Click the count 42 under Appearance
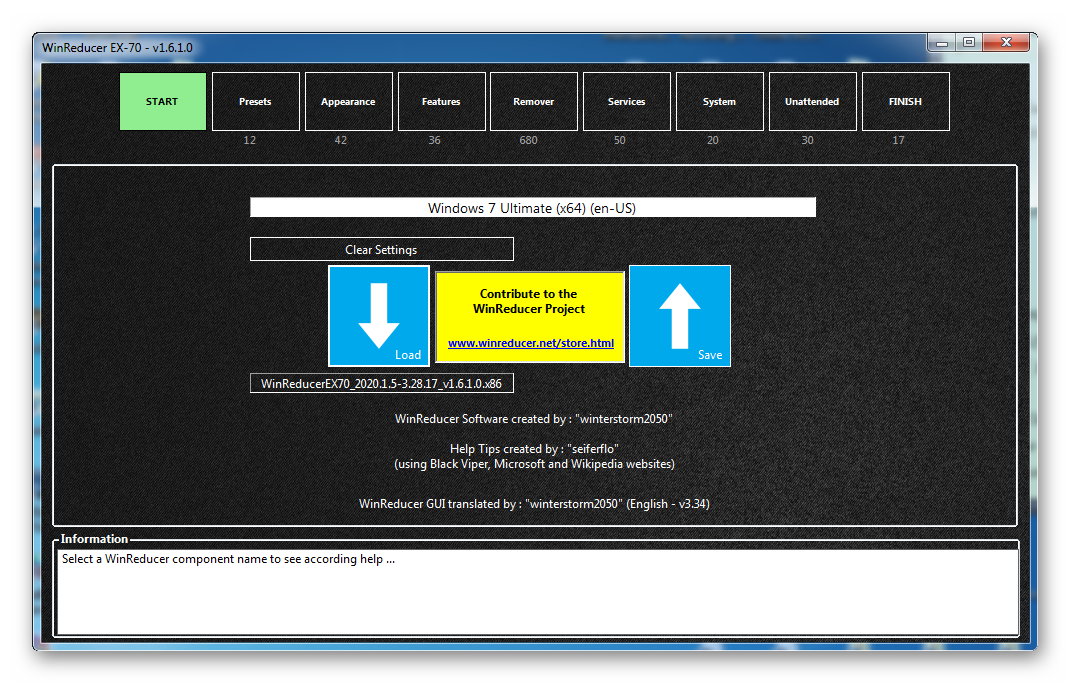The image size is (1071, 684). coord(340,140)
